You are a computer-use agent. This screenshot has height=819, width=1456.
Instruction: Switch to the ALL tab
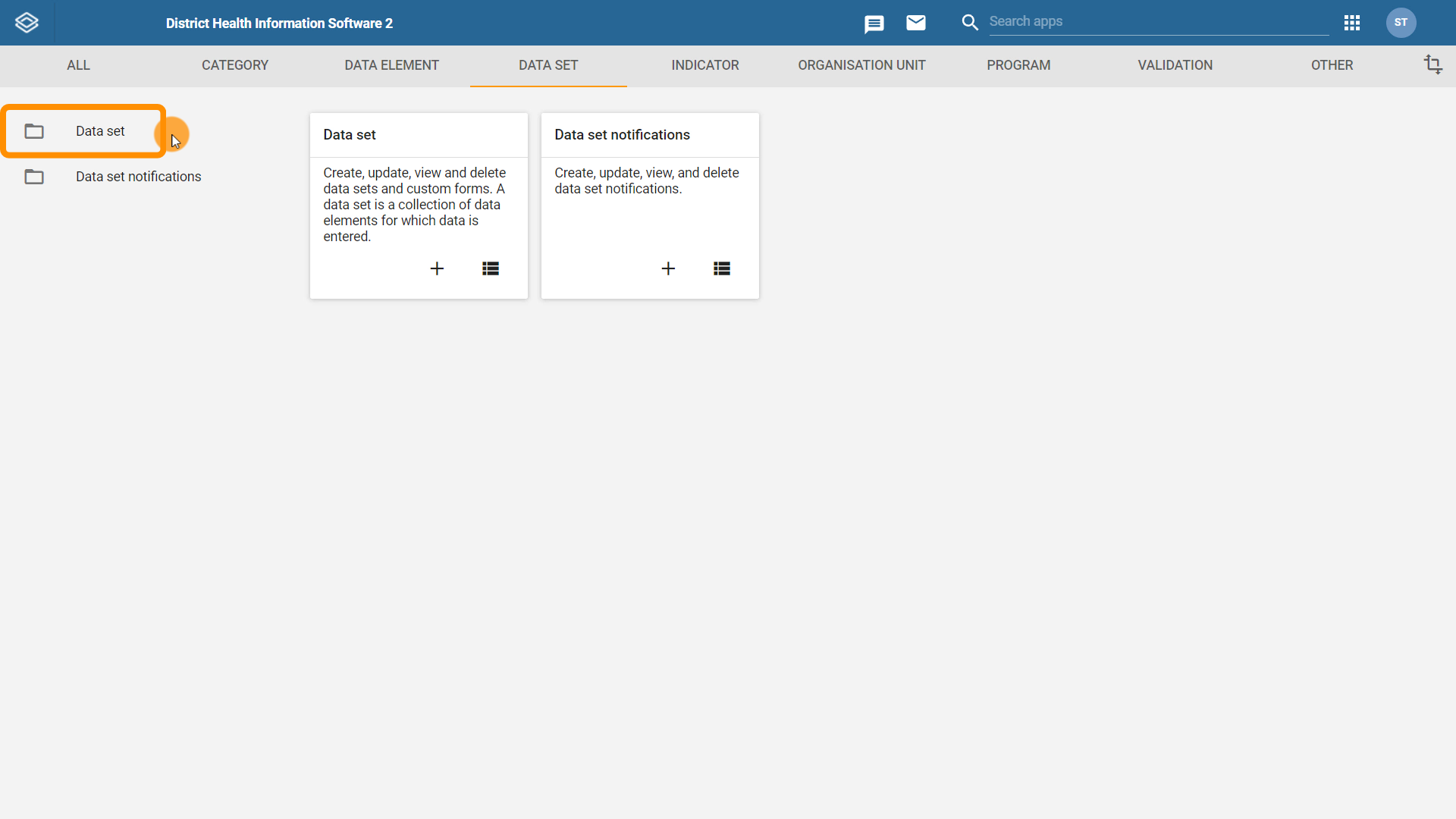click(x=78, y=65)
